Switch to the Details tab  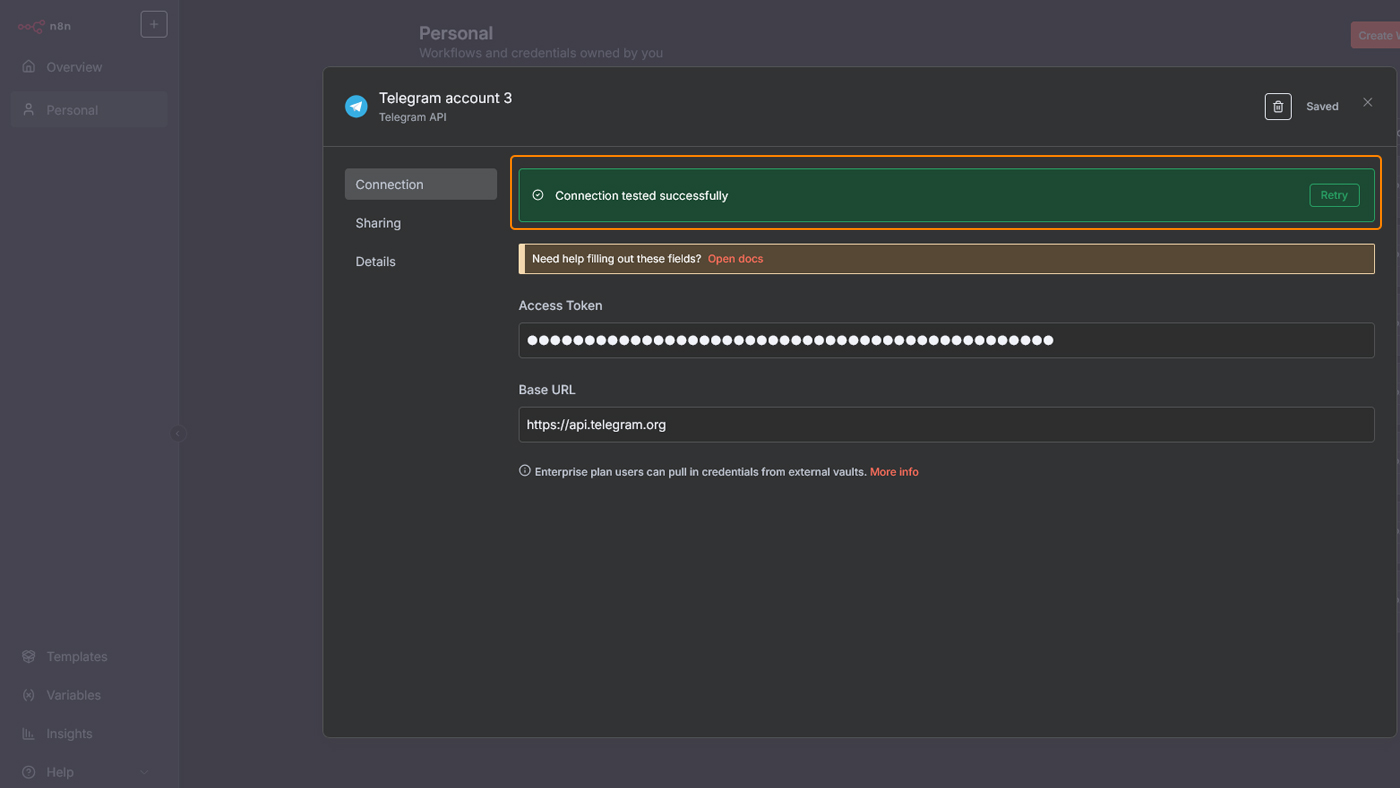(x=376, y=262)
